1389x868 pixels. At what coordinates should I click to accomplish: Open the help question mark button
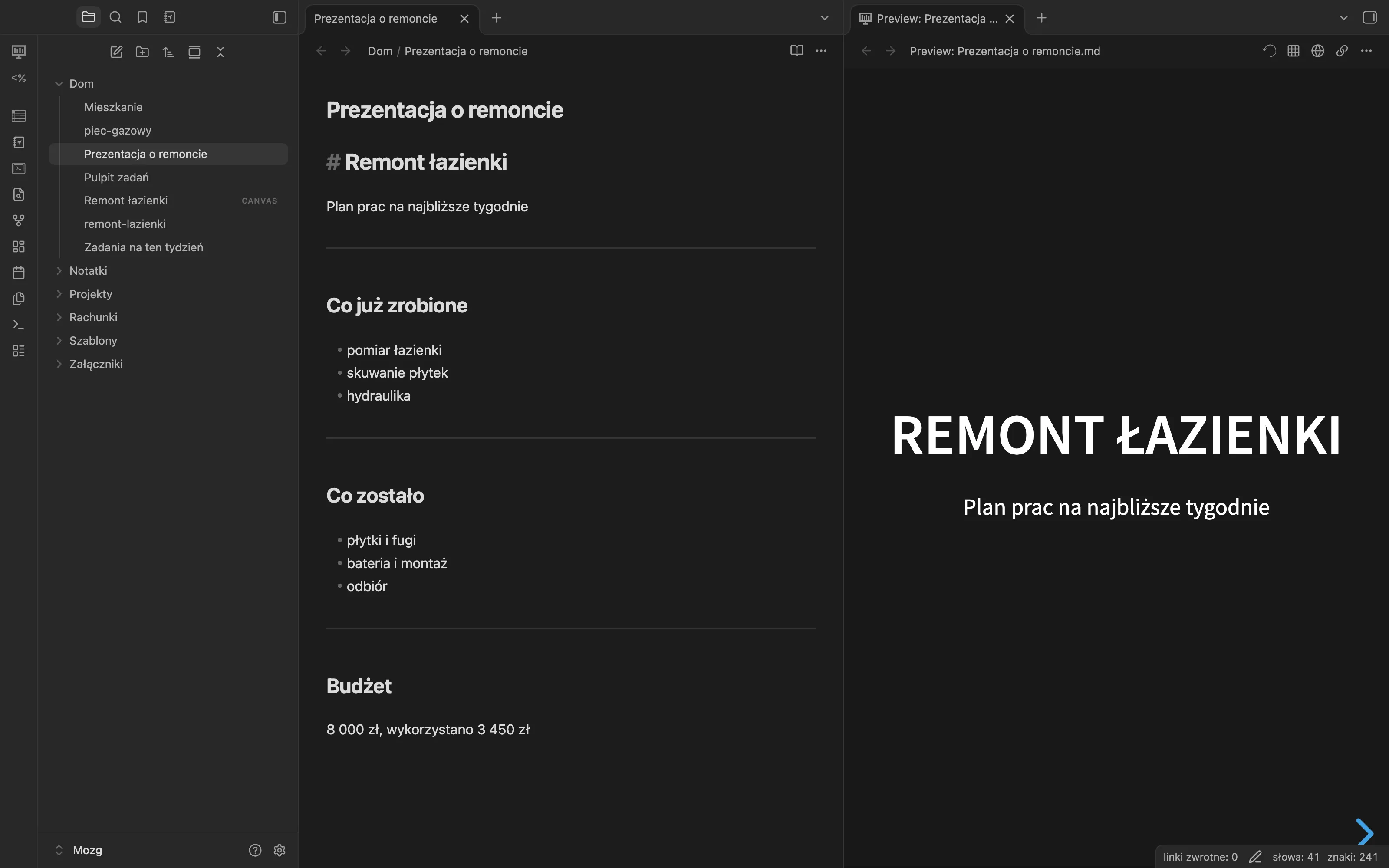coord(255,850)
